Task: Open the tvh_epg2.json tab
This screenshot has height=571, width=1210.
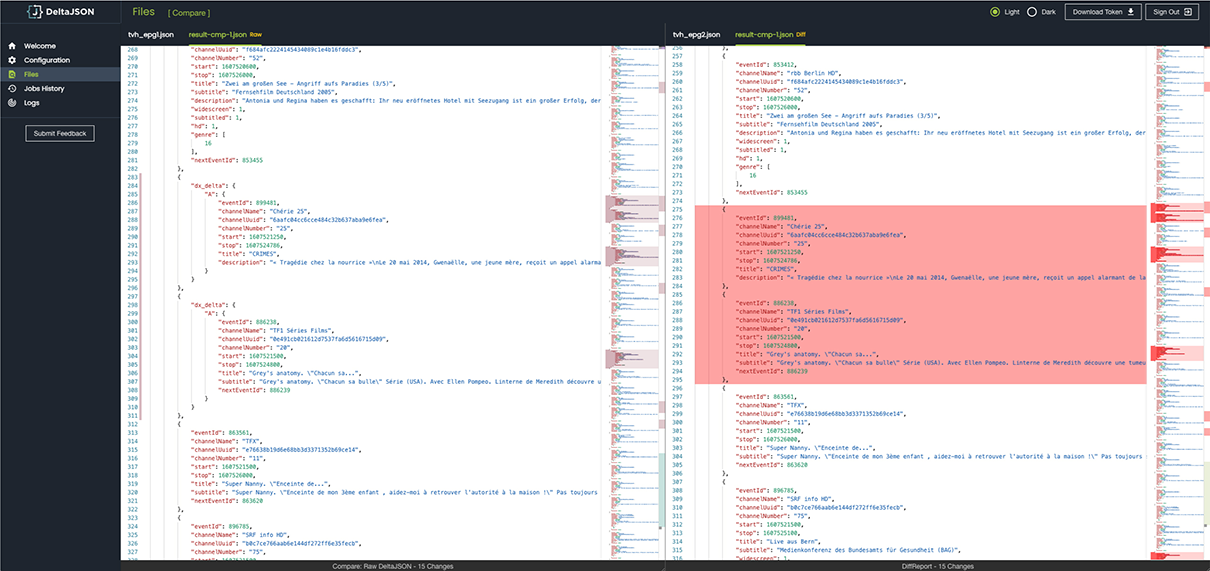Action: point(696,34)
